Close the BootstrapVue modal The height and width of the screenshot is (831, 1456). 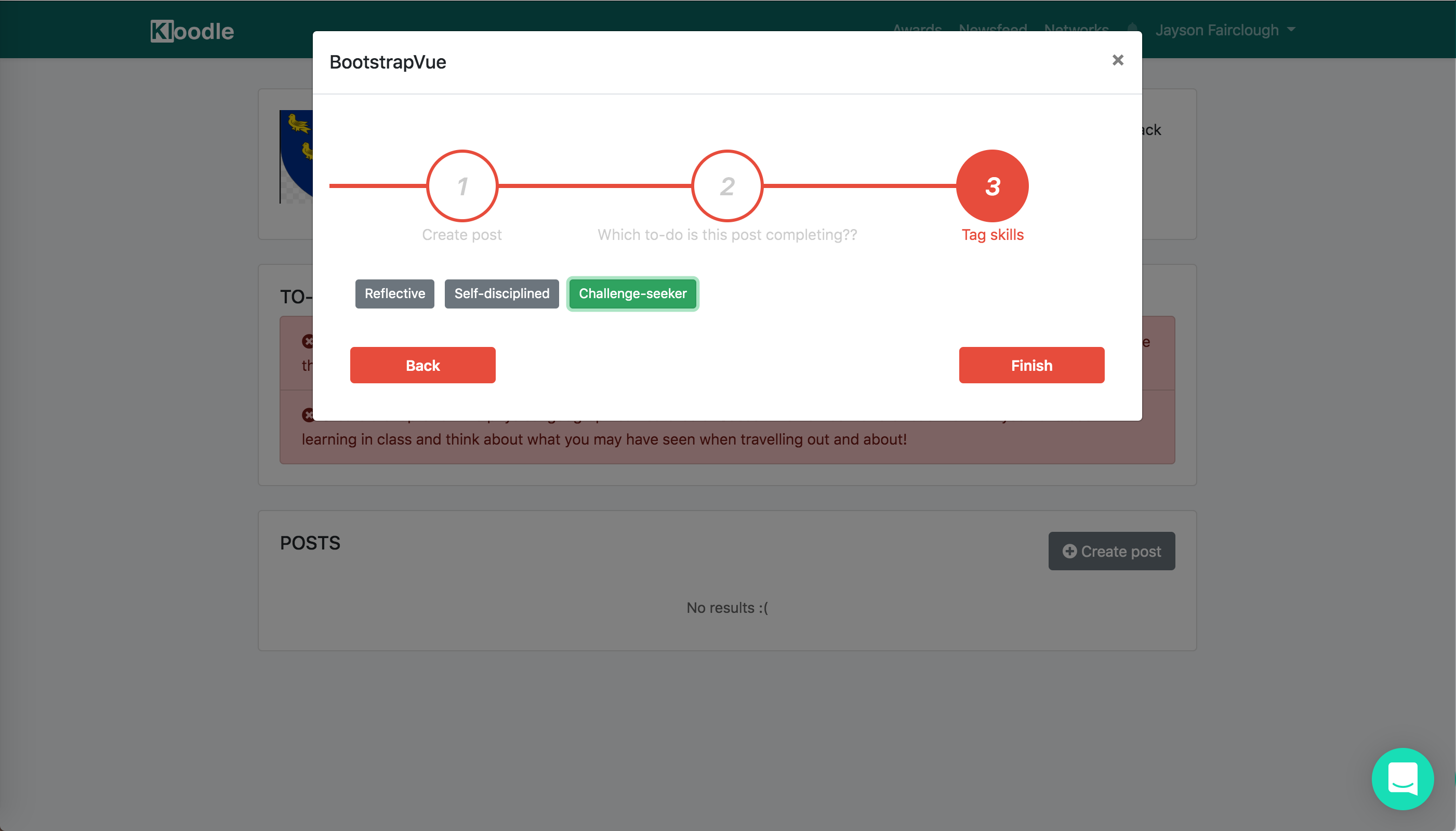pyautogui.click(x=1117, y=60)
